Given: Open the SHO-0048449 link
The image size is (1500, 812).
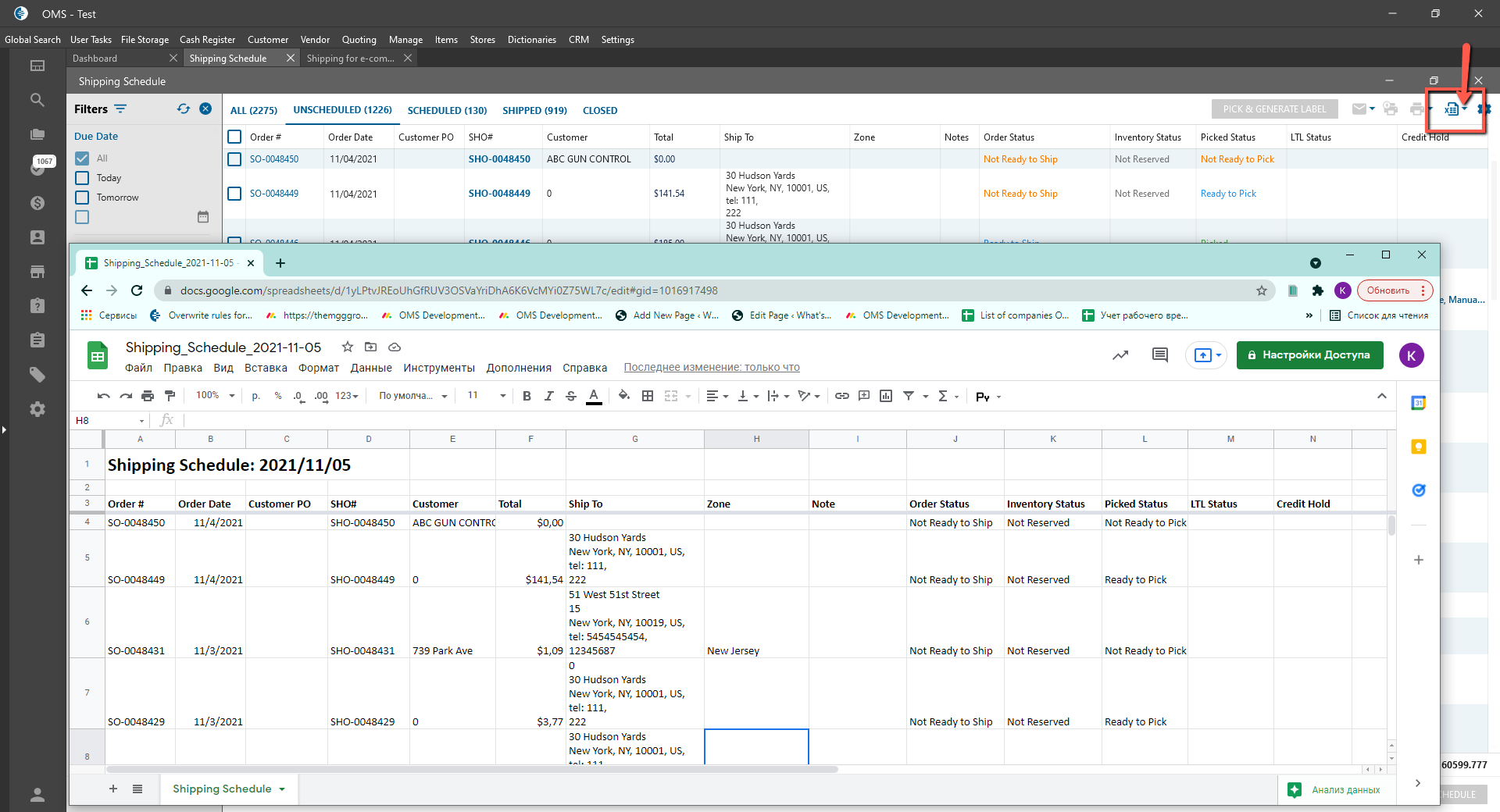Looking at the screenshot, I should [x=499, y=194].
